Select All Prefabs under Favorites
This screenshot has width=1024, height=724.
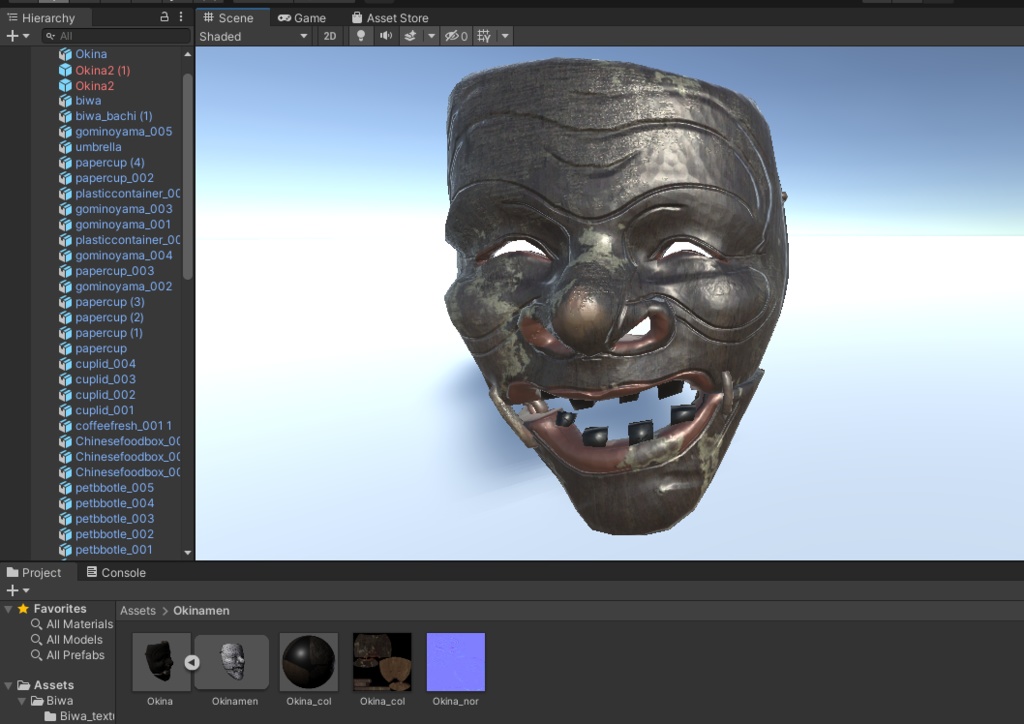pos(74,655)
